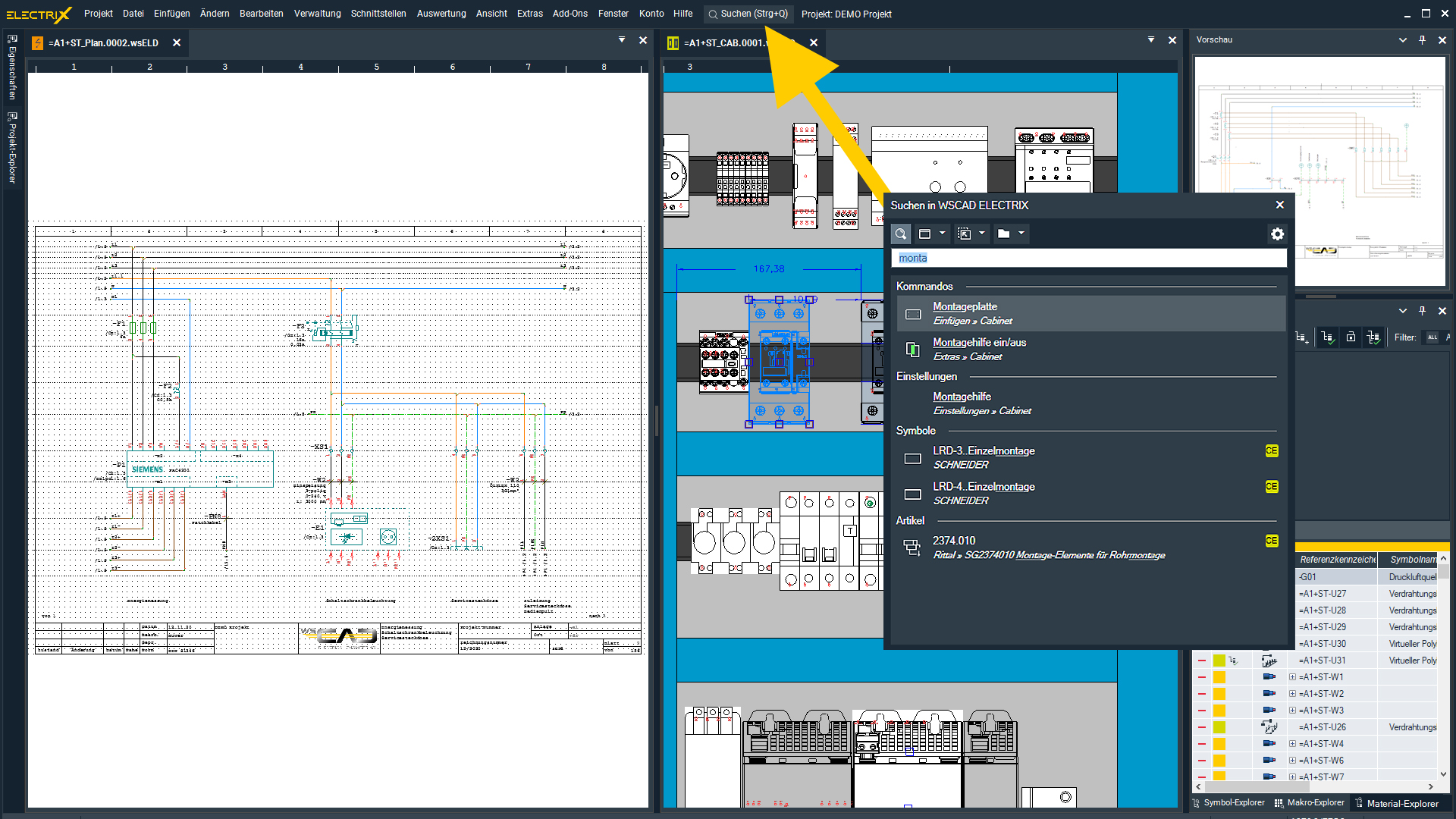Collapse the Vorschau preview panel chevron

(x=1402, y=39)
